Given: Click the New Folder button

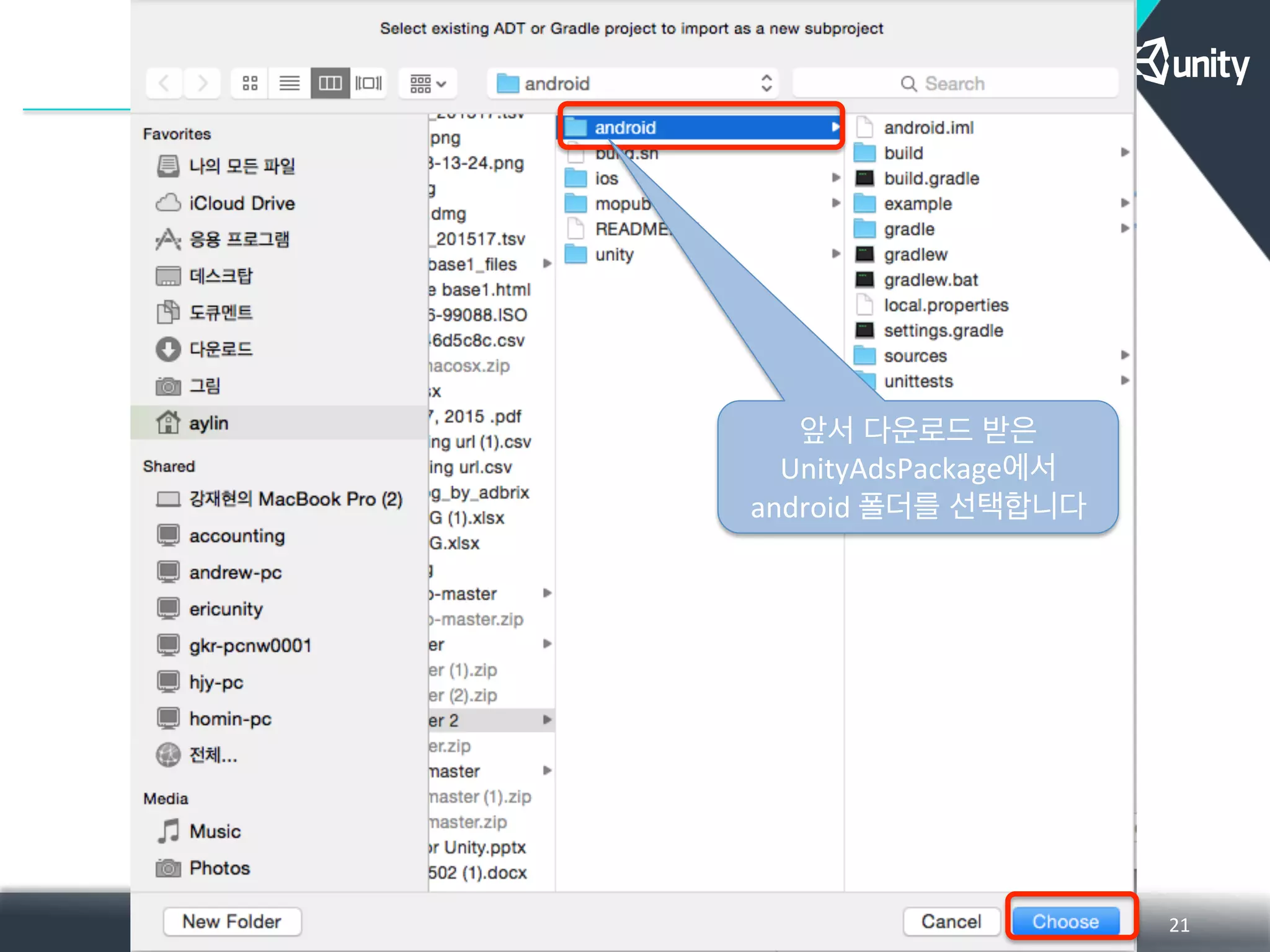Looking at the screenshot, I should pyautogui.click(x=232, y=922).
